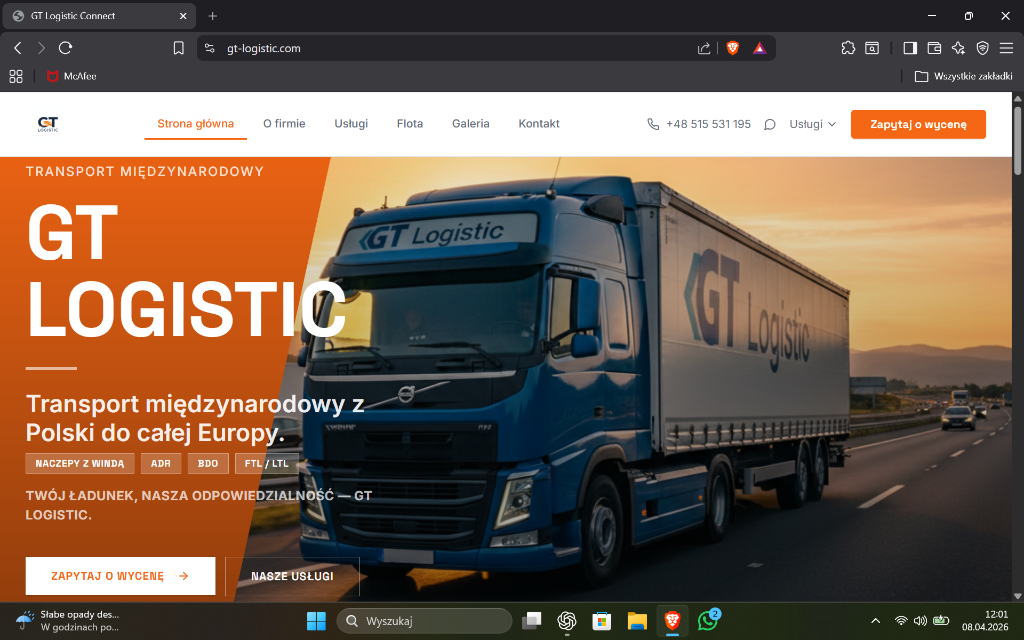Click the Wyszukaj taskbar search box
Screen dimensions: 1024x640
coord(424,621)
